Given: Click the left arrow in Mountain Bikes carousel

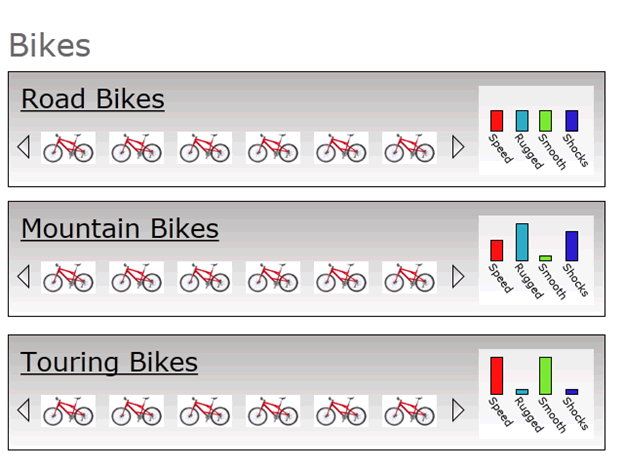Looking at the screenshot, I should [24, 277].
